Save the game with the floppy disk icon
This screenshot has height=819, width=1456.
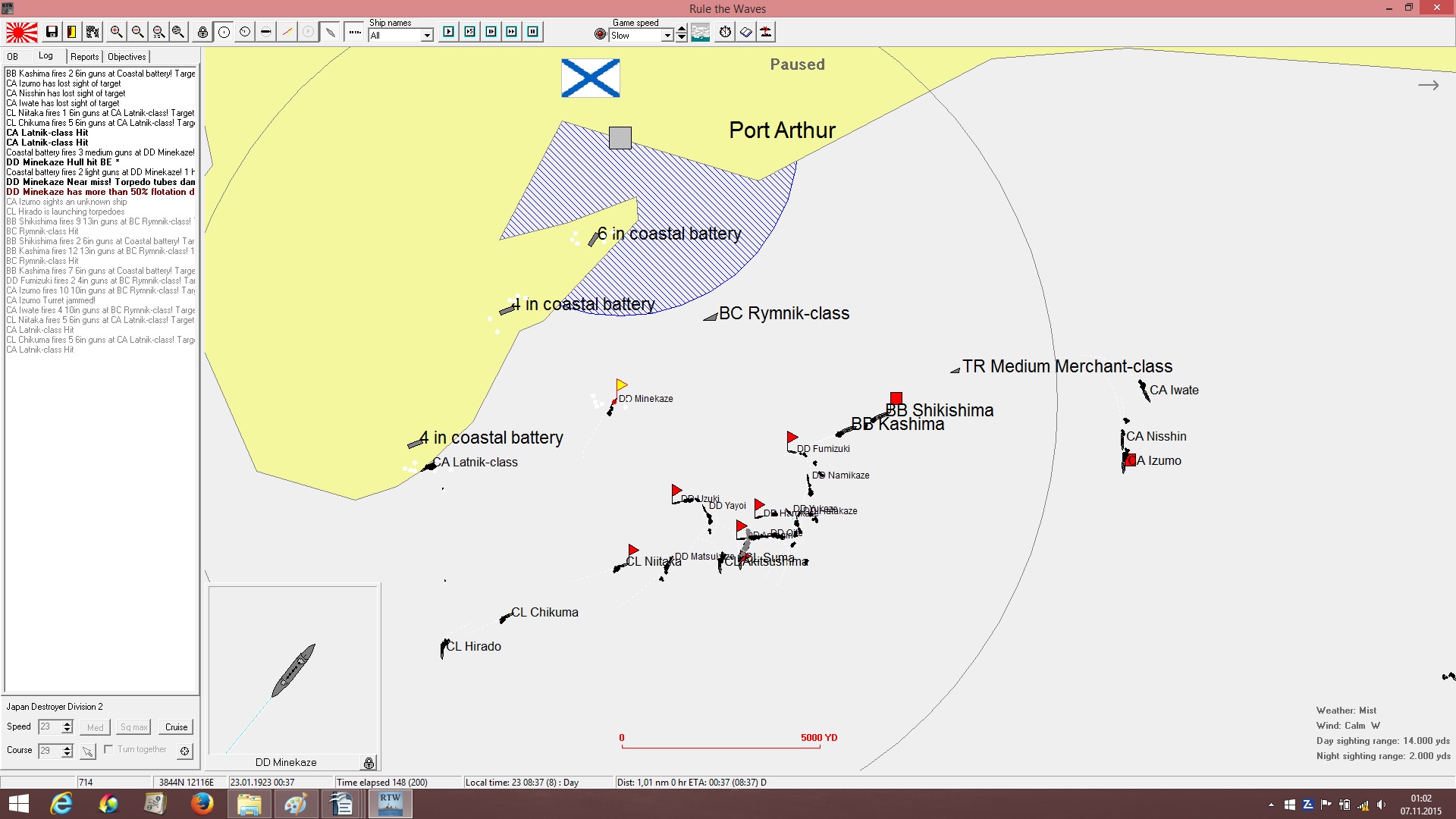click(52, 32)
